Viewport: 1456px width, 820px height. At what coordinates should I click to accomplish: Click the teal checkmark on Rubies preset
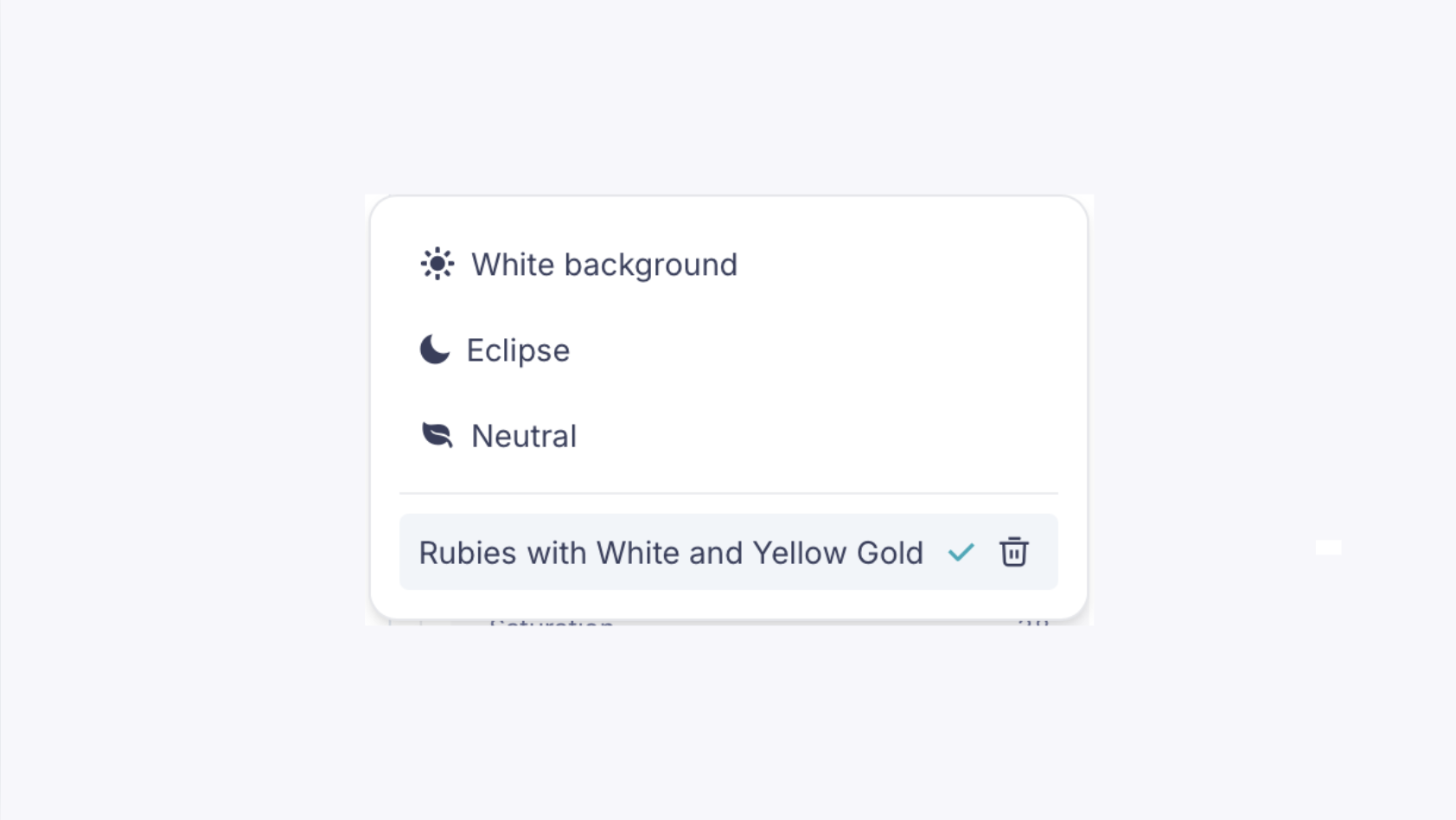point(961,552)
